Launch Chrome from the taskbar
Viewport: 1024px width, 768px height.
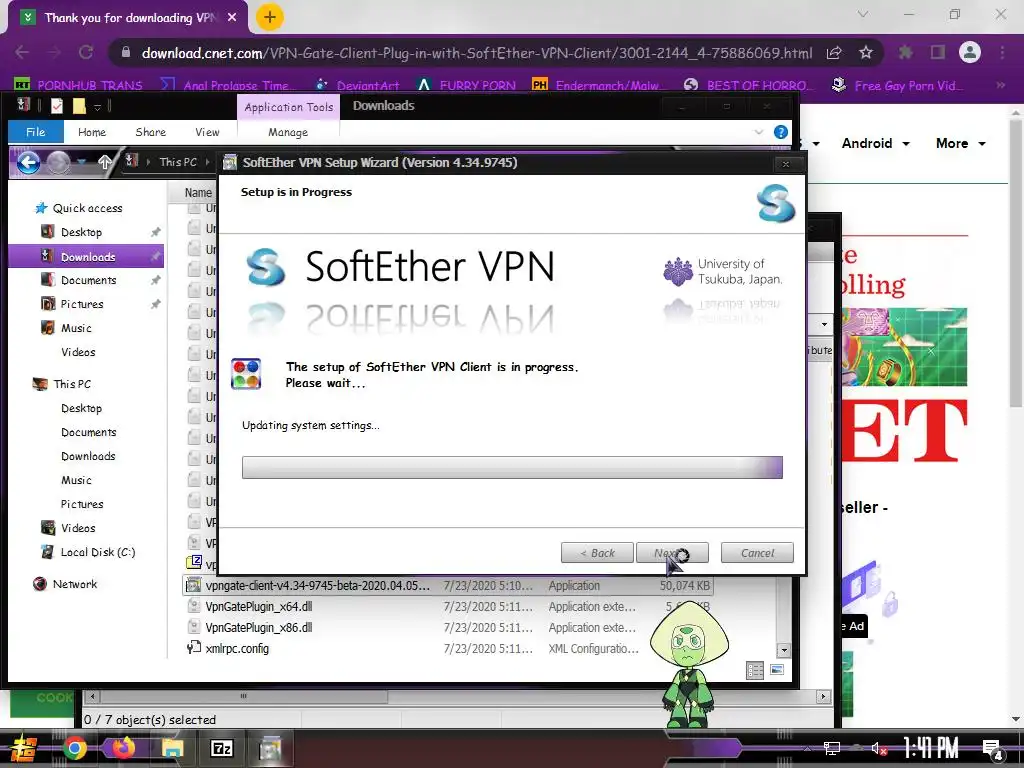[x=74, y=748]
